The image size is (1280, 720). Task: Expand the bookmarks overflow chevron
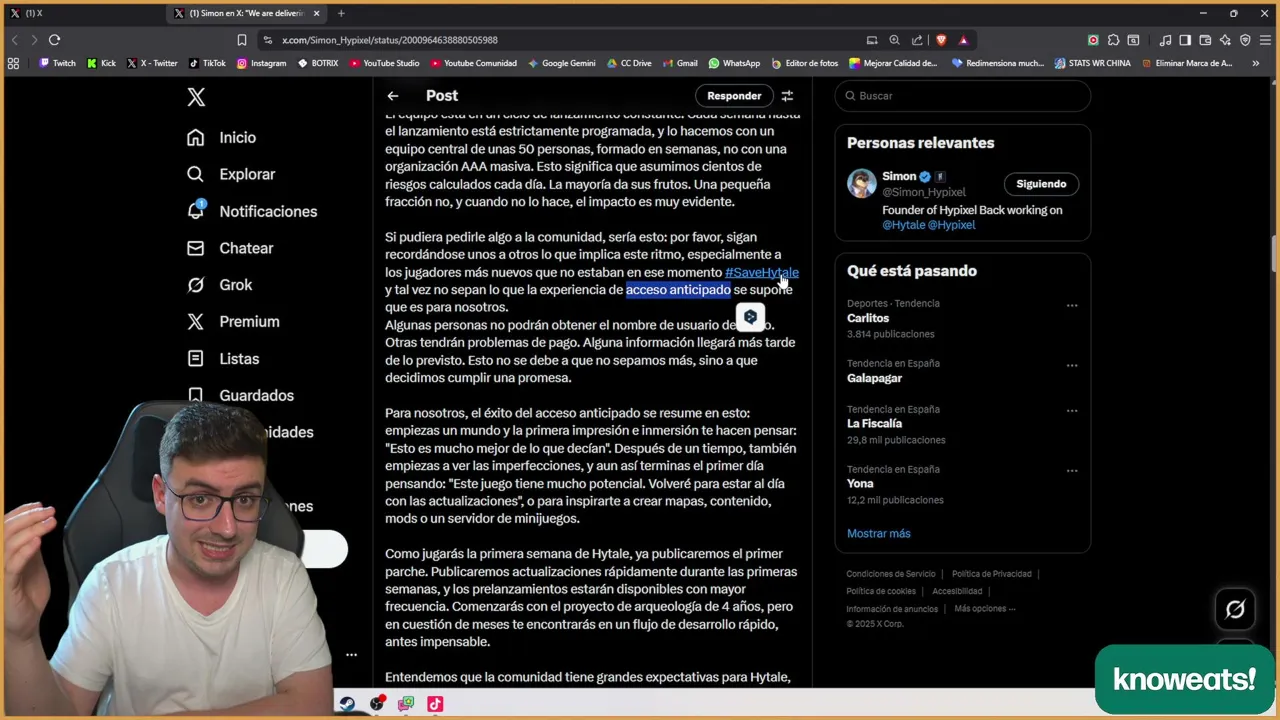[1256, 63]
